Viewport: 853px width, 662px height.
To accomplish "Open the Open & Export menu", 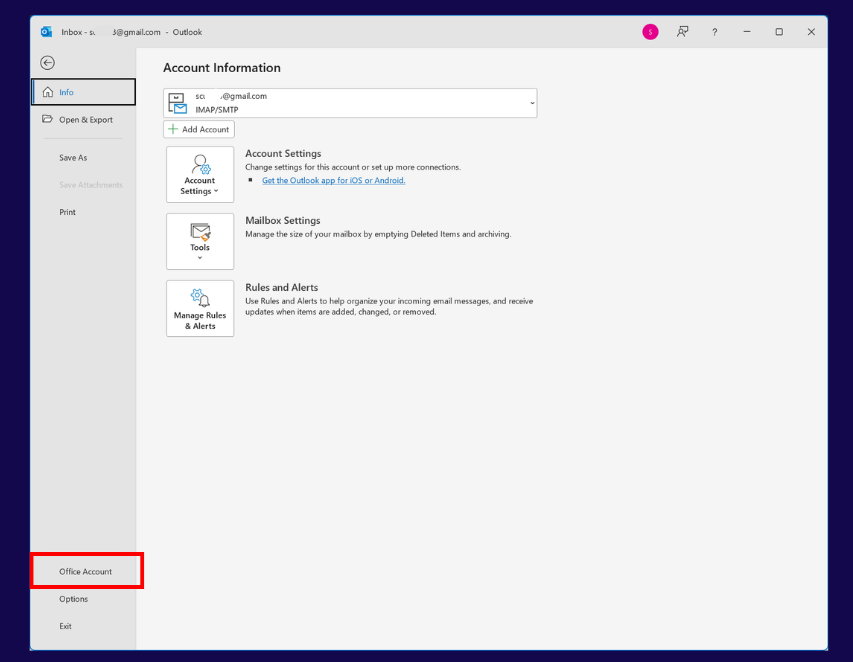I will point(83,120).
